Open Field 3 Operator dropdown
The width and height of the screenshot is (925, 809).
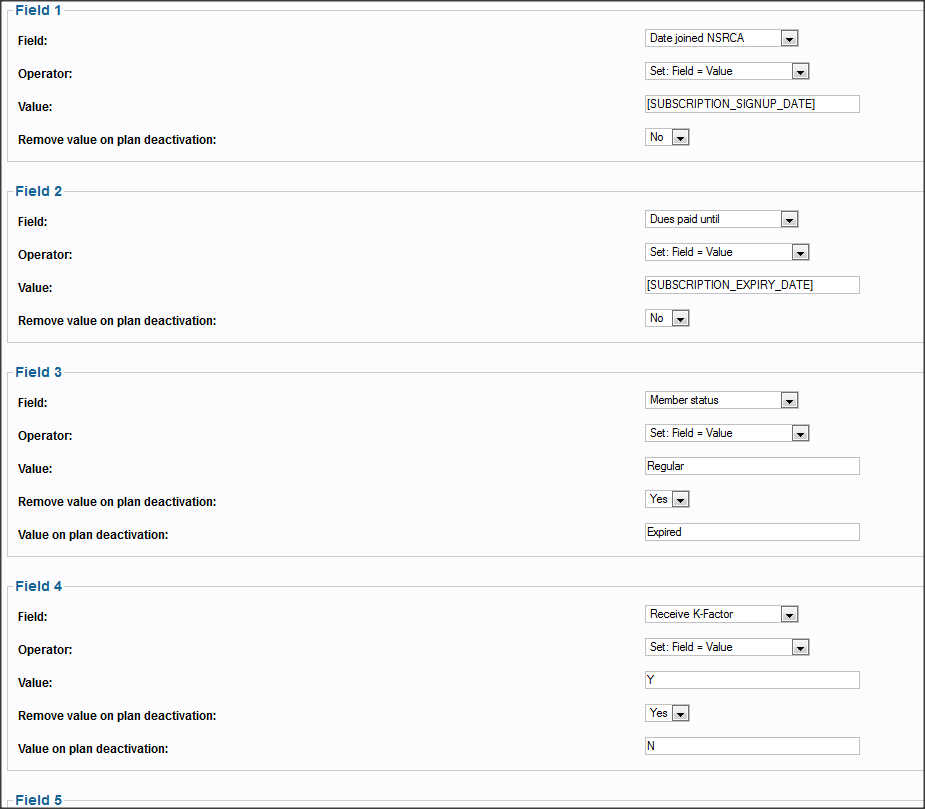727,434
